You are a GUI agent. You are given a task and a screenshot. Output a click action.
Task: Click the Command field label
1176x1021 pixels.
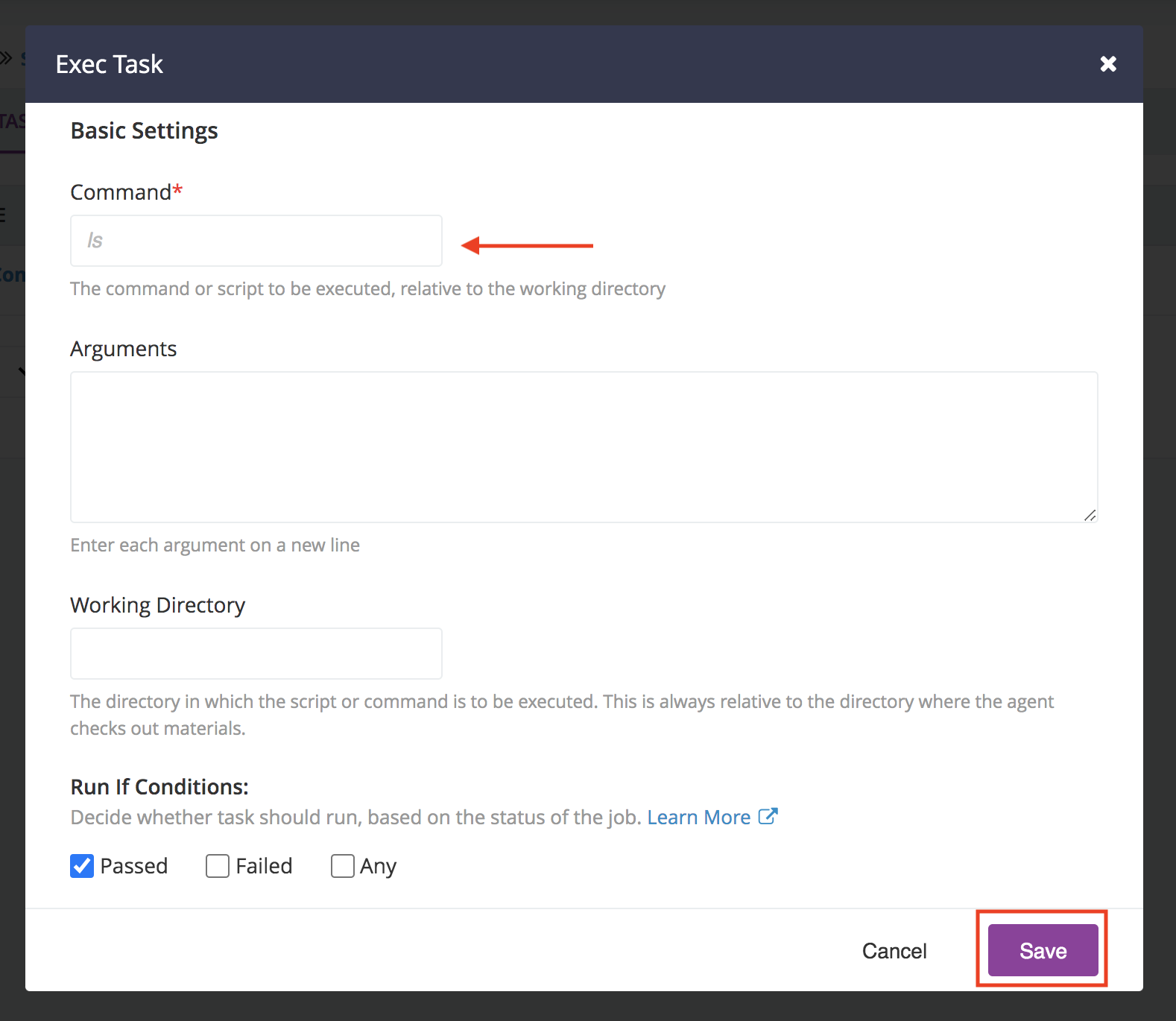[121, 192]
